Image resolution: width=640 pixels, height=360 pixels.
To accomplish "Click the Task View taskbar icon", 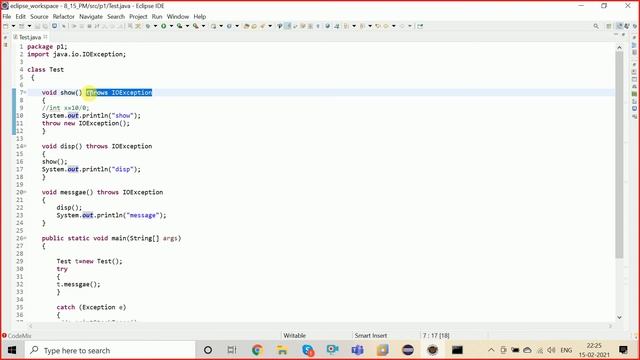I will click(232, 350).
